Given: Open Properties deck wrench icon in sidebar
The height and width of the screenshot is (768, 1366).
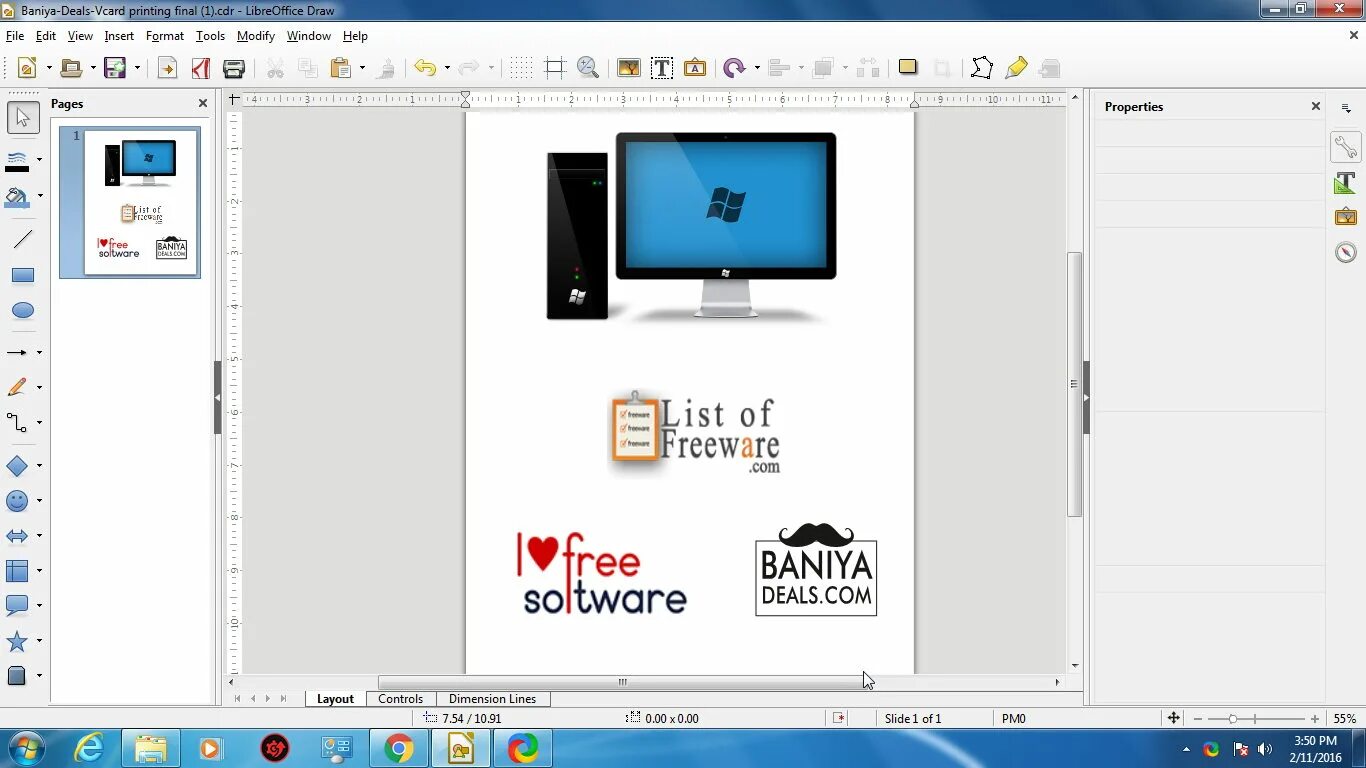Looking at the screenshot, I should (x=1346, y=147).
